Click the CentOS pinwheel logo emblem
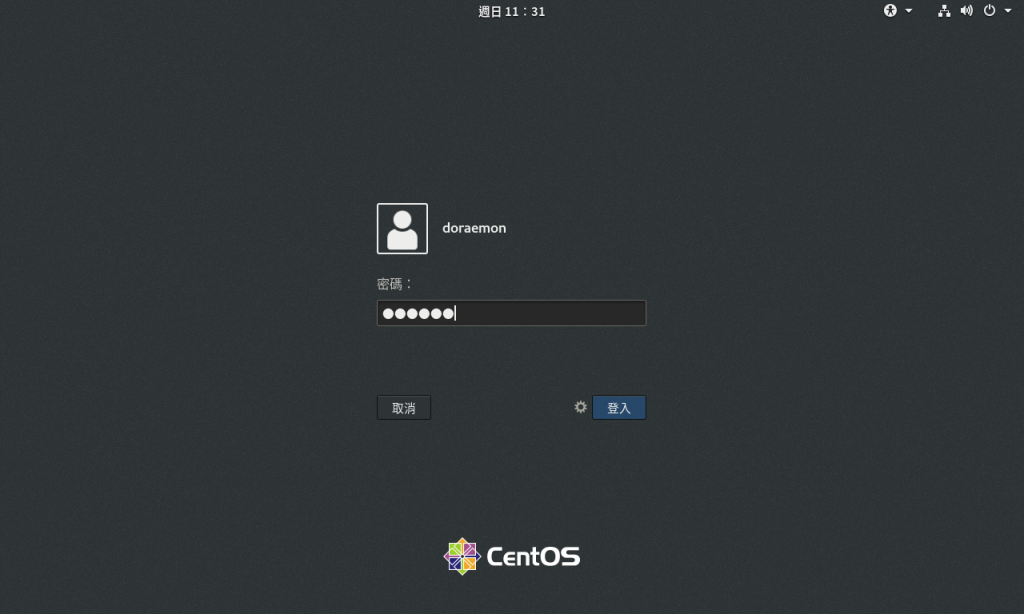Screen dimensions: 1024x614 click(x=462, y=557)
